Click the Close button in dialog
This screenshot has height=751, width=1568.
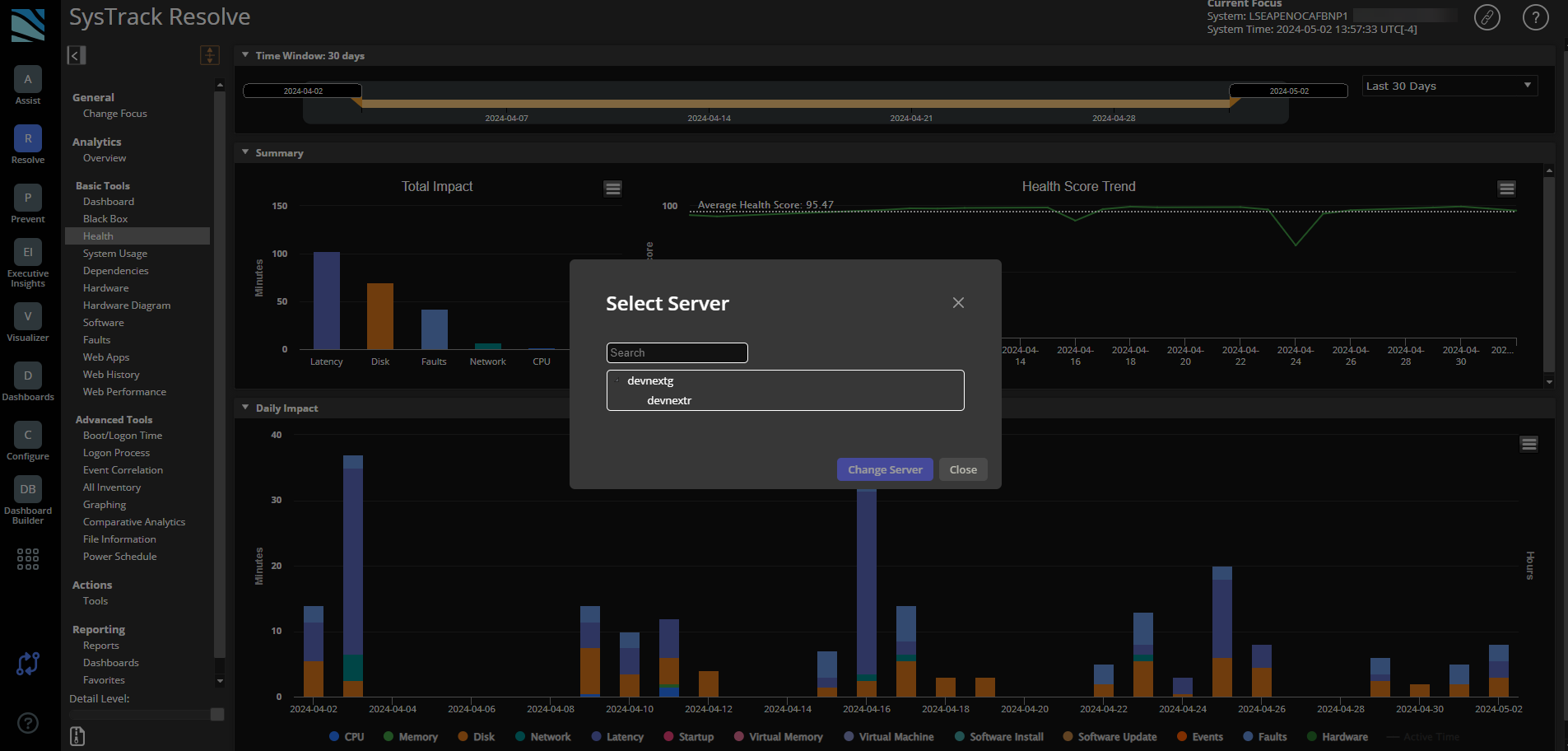point(963,469)
